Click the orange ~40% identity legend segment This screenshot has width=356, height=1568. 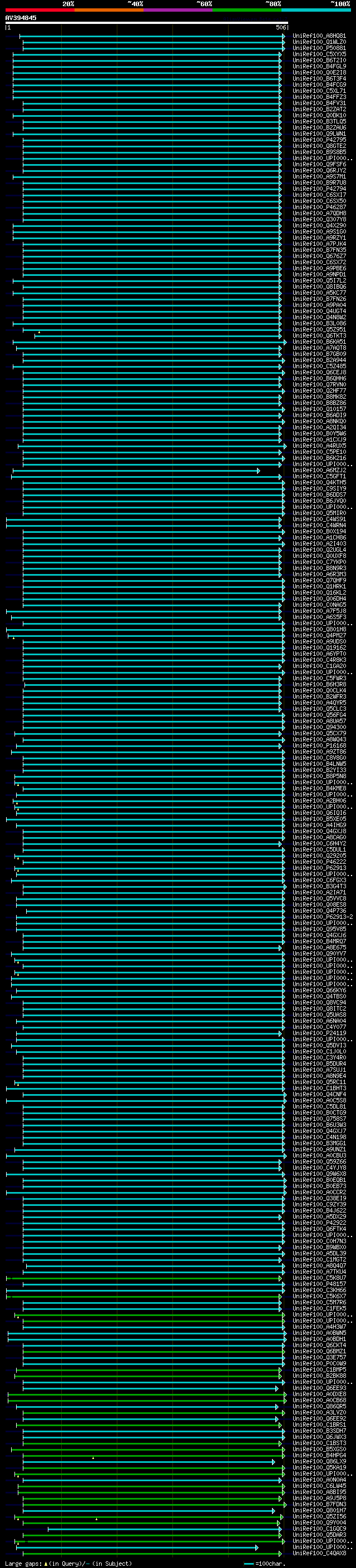coord(109,11)
